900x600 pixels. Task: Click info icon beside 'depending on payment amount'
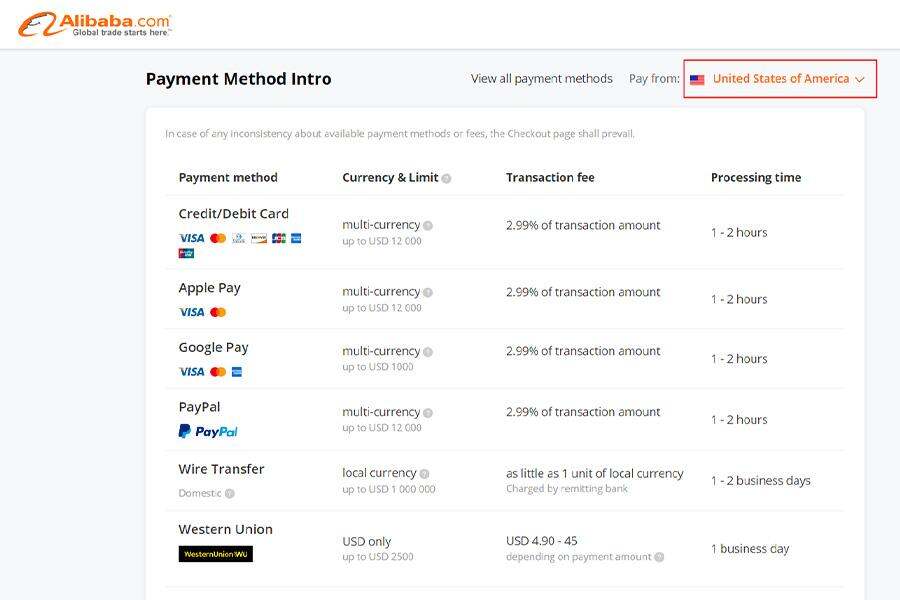pyautogui.click(x=659, y=557)
